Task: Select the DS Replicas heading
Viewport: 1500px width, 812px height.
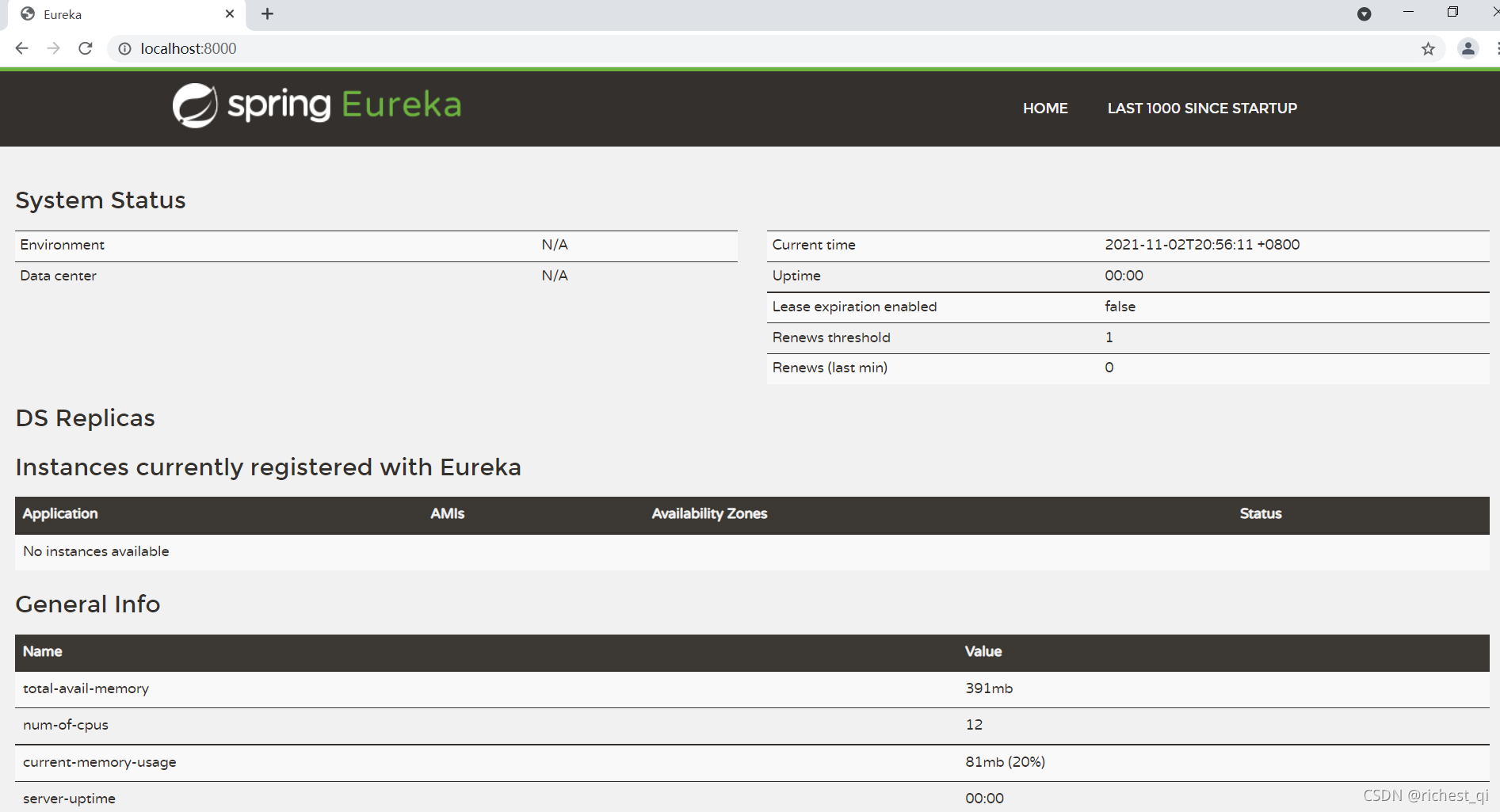Action: [x=86, y=417]
